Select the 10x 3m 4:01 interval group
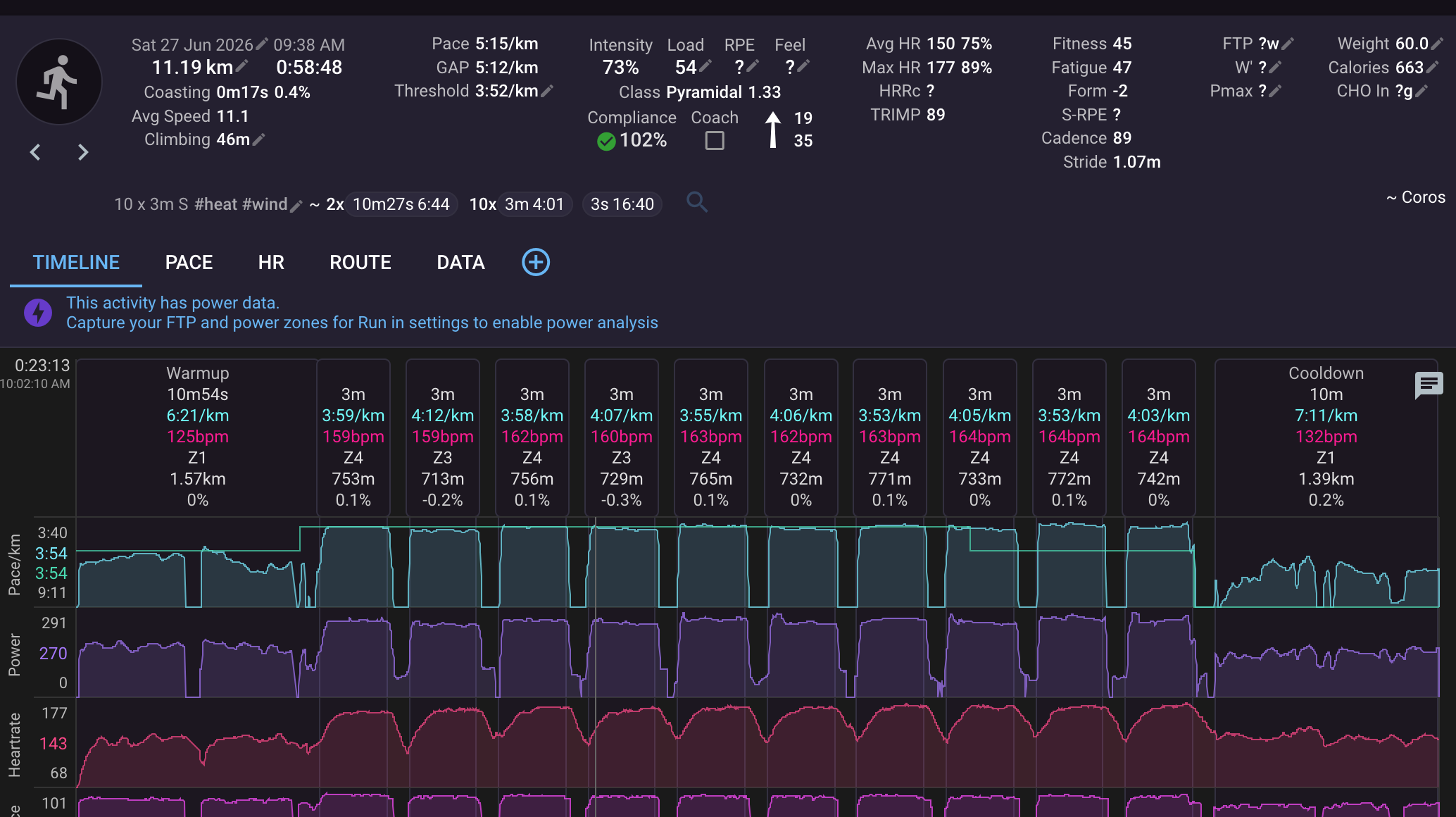This screenshot has height=817, width=1456. (x=520, y=204)
